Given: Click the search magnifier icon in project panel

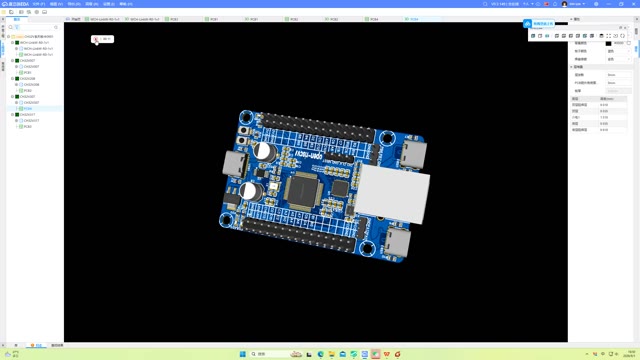Looking at the screenshot, I should [x=11, y=27].
